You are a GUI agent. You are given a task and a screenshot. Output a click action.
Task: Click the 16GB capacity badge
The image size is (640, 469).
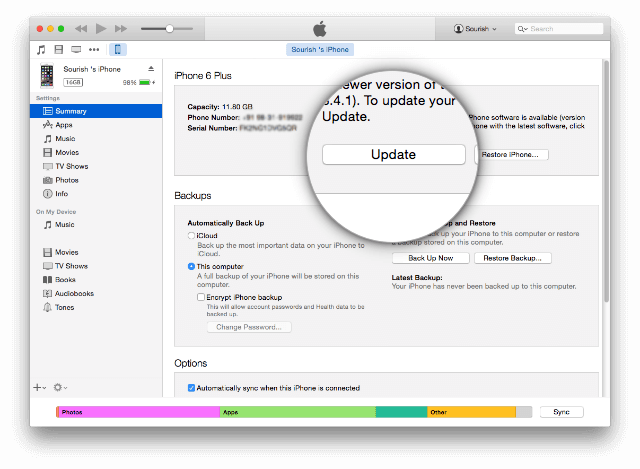[73, 82]
